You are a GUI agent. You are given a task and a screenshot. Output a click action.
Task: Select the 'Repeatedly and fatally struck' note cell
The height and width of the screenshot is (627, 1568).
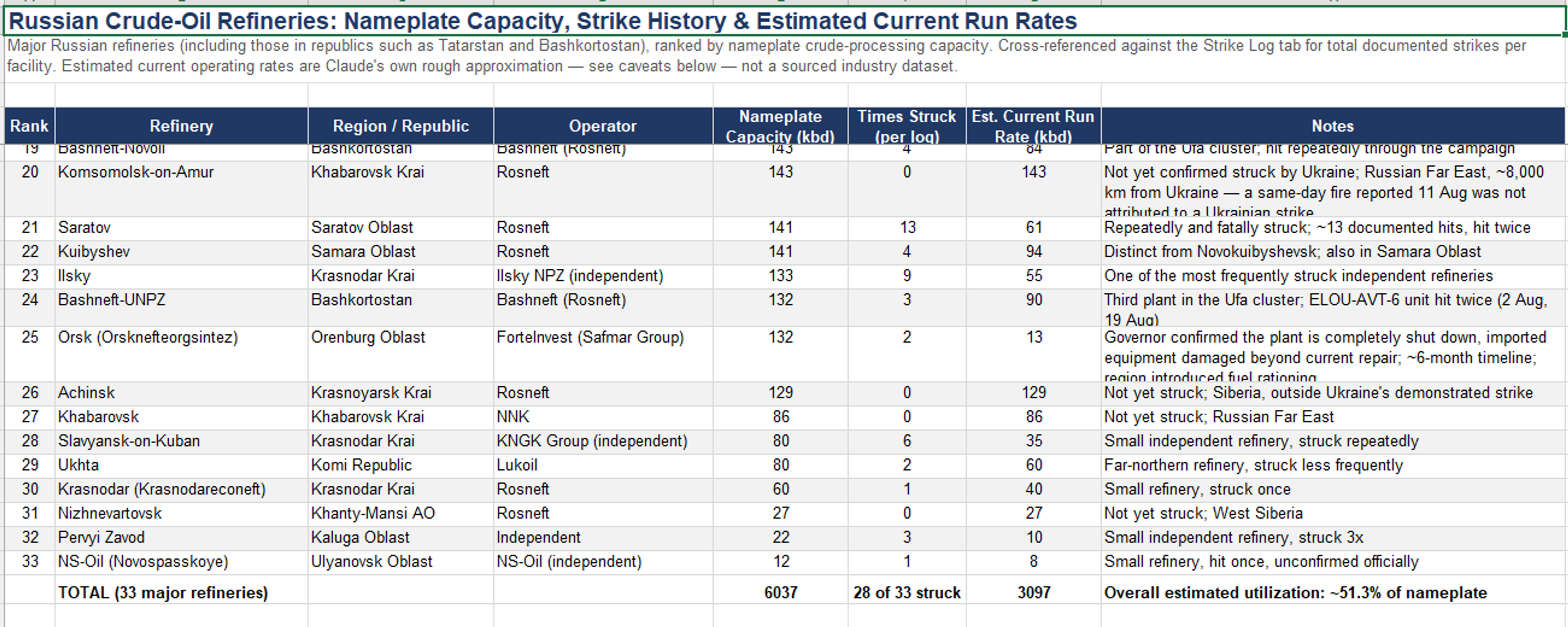(1332, 228)
